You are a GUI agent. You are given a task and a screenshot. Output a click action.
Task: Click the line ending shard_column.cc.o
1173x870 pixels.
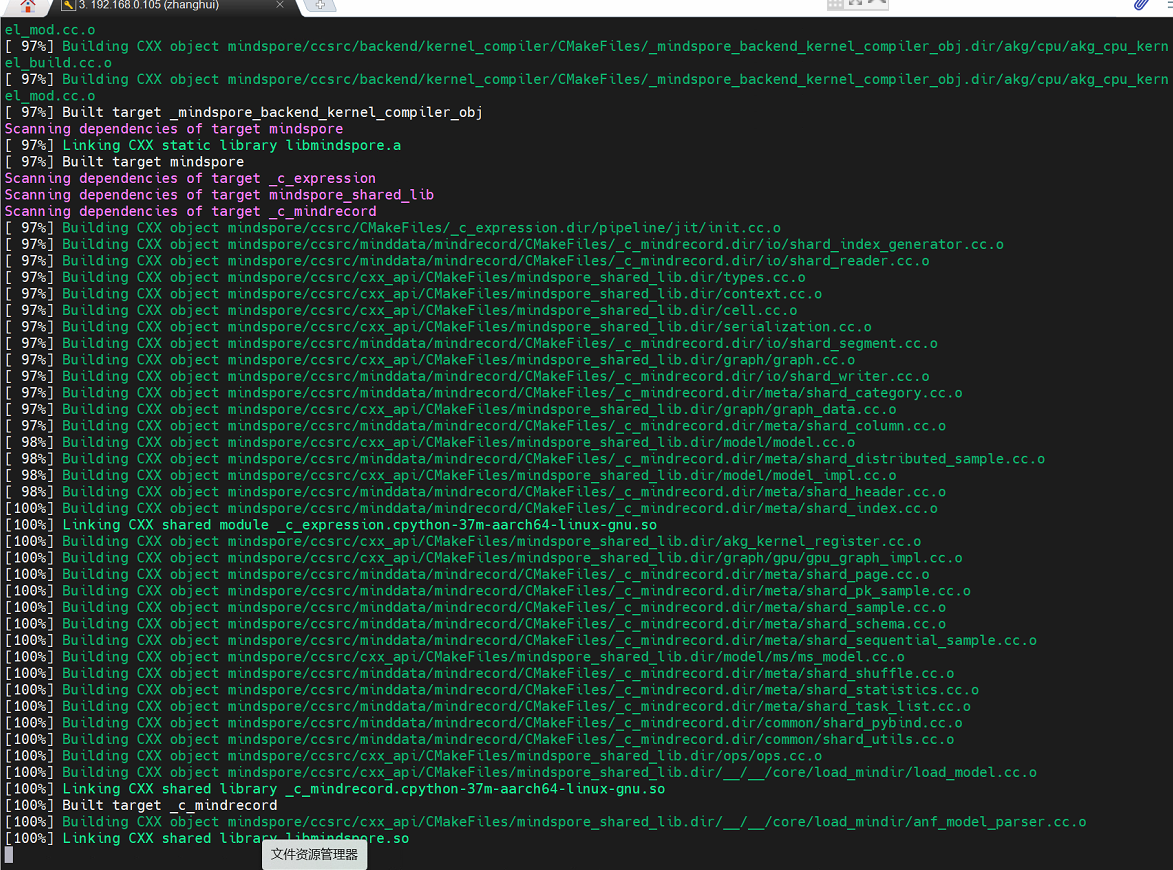click(x=475, y=425)
